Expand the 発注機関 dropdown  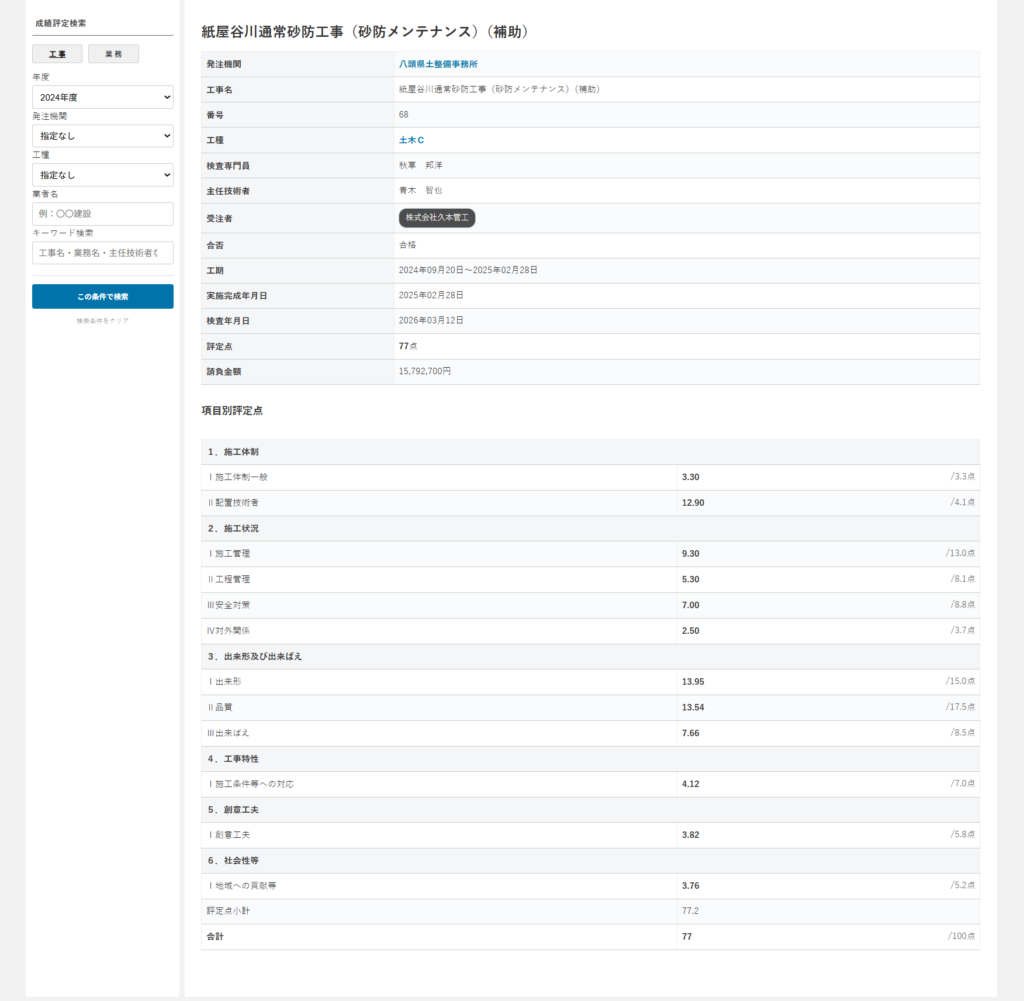[102, 136]
